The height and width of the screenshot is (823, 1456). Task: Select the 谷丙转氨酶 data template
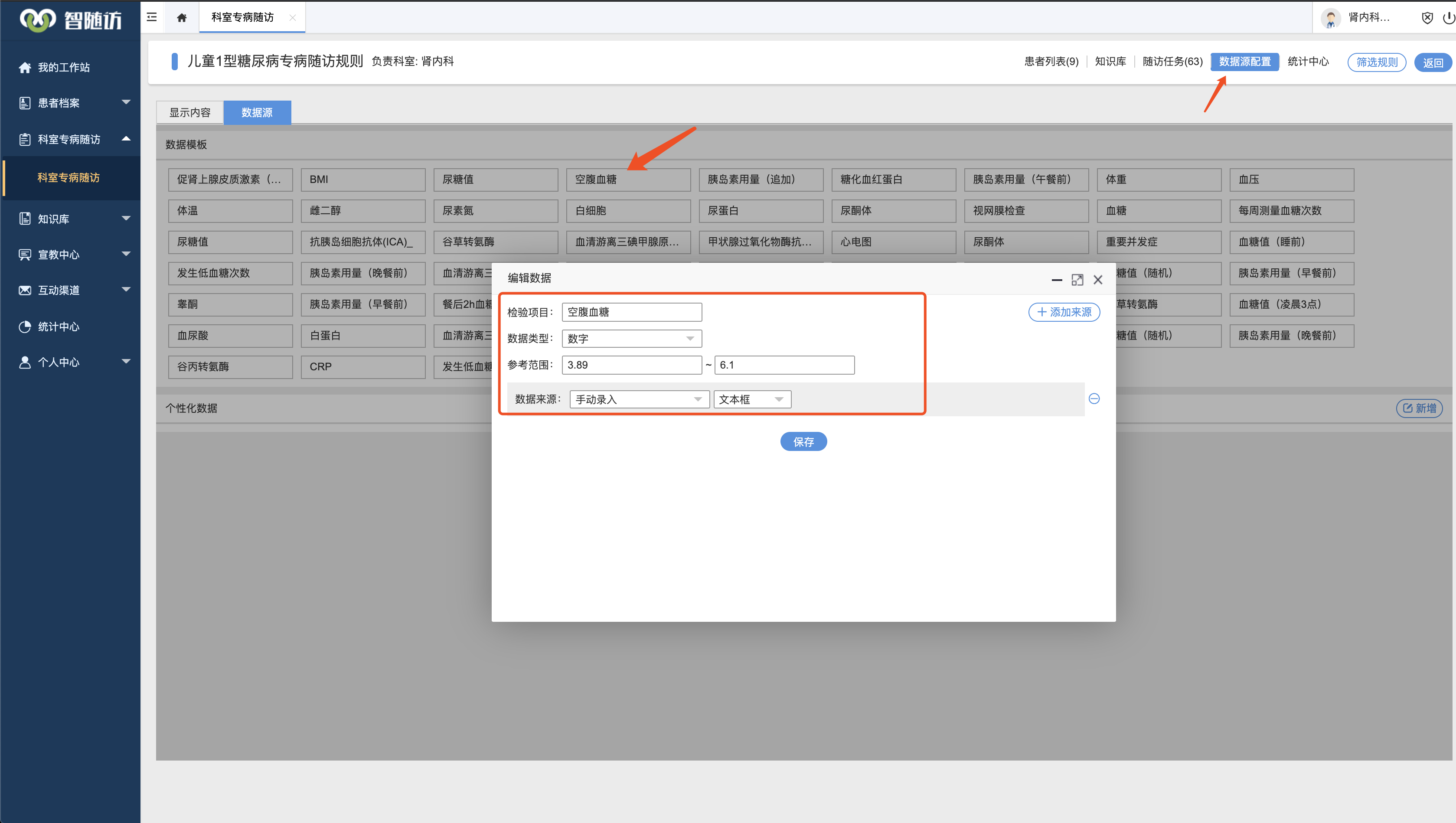[x=231, y=366]
